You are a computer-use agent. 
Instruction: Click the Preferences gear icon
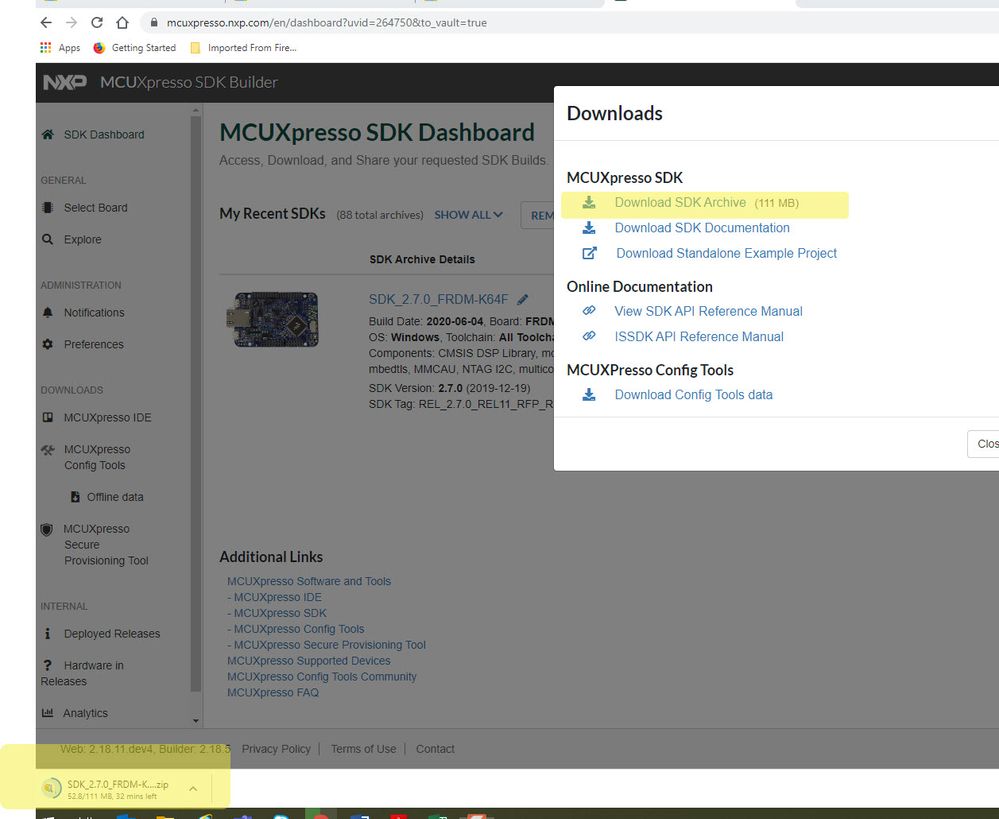(x=47, y=344)
